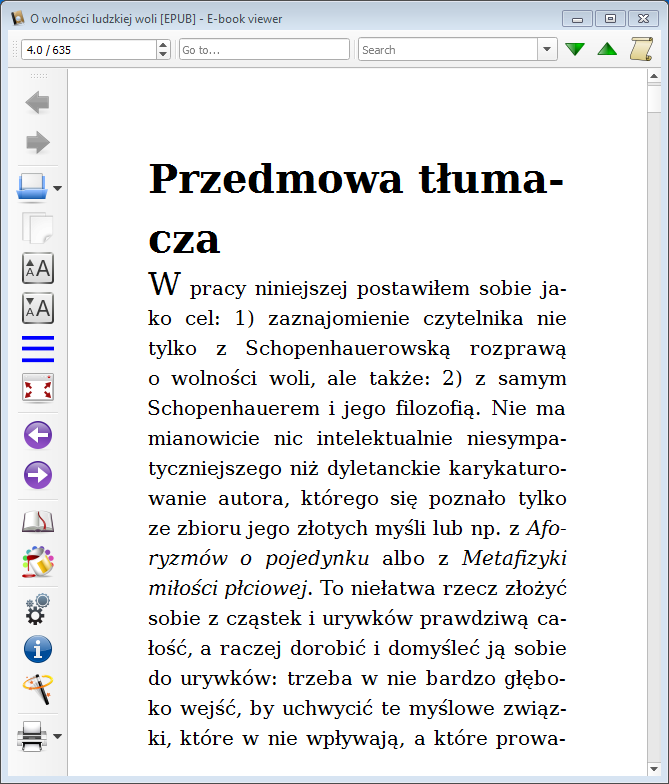Find next match green down triangle
Image resolution: width=669 pixels, height=784 pixels.
click(575, 49)
